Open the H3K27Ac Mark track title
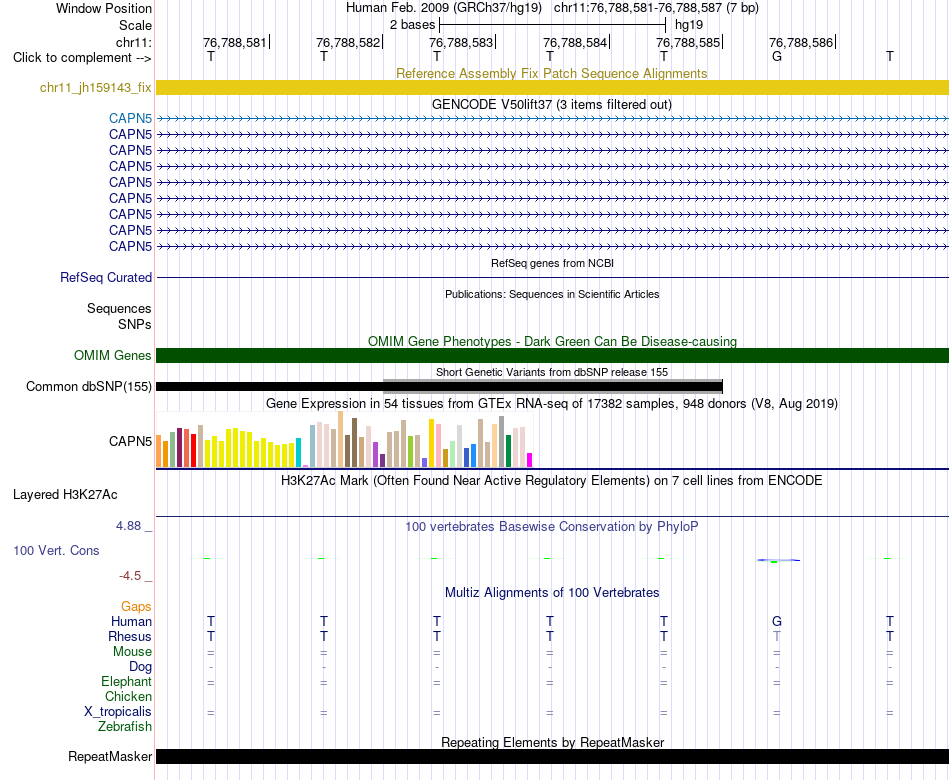 coord(552,481)
